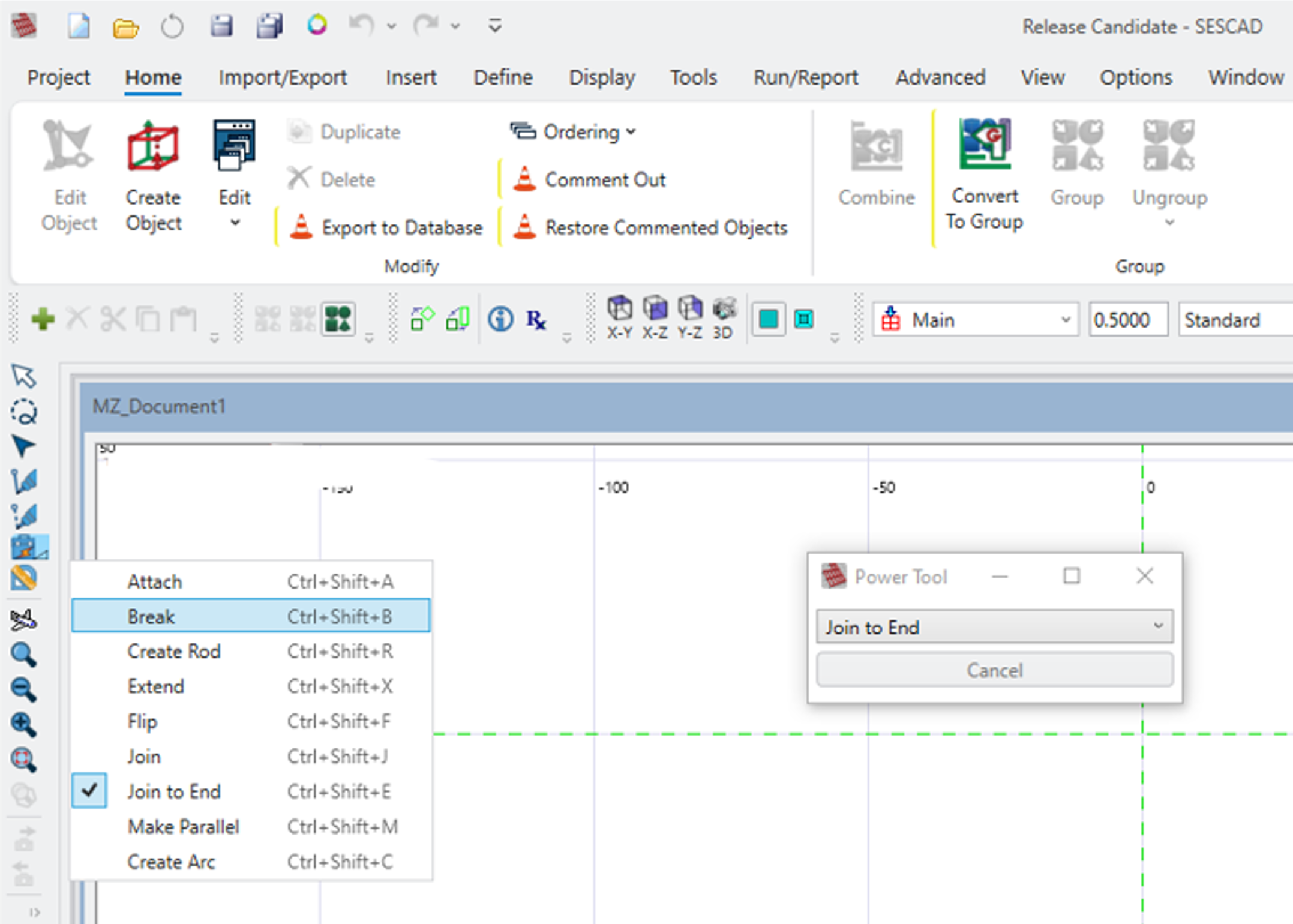The height and width of the screenshot is (924, 1293).
Task: Click Cancel in Power Tool dialog
Action: (994, 670)
